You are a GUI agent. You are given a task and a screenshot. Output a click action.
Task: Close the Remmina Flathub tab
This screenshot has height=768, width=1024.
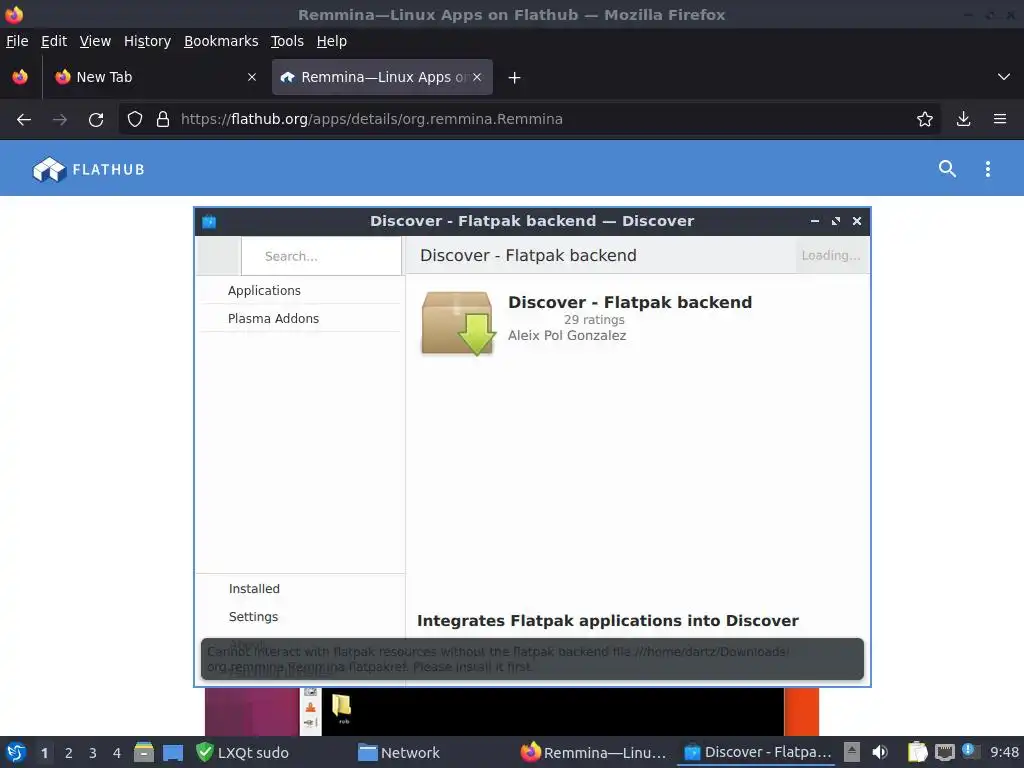point(477,77)
